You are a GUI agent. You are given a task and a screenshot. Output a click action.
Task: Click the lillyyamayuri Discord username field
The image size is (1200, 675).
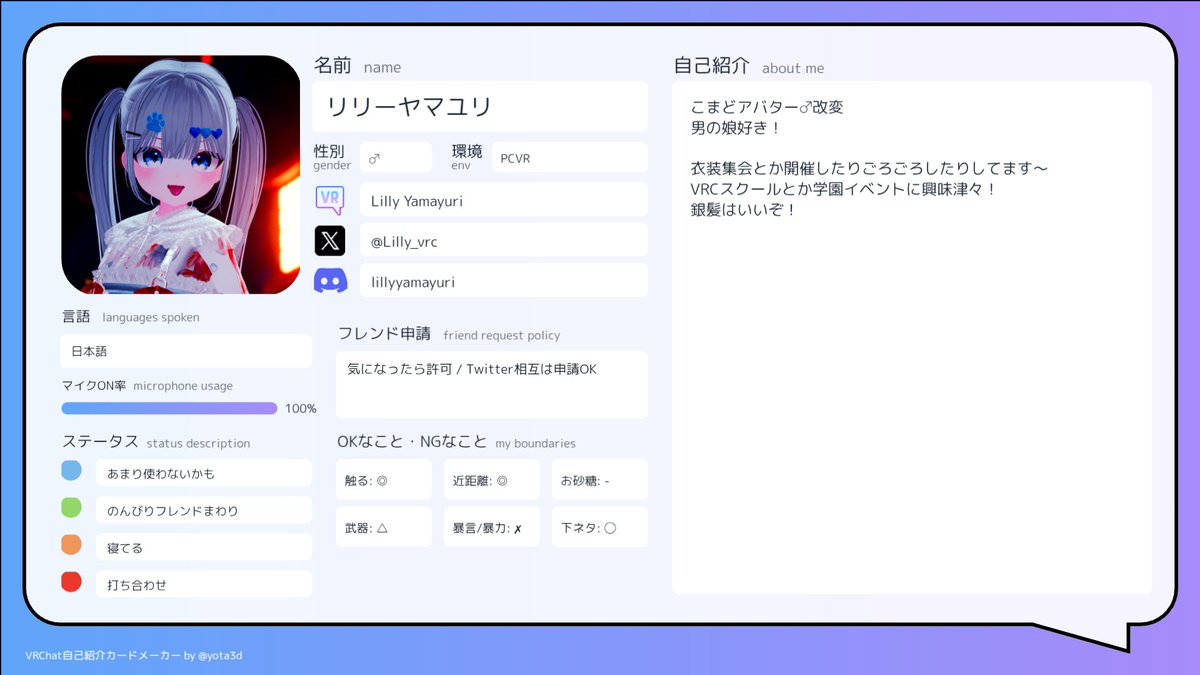[x=503, y=282]
